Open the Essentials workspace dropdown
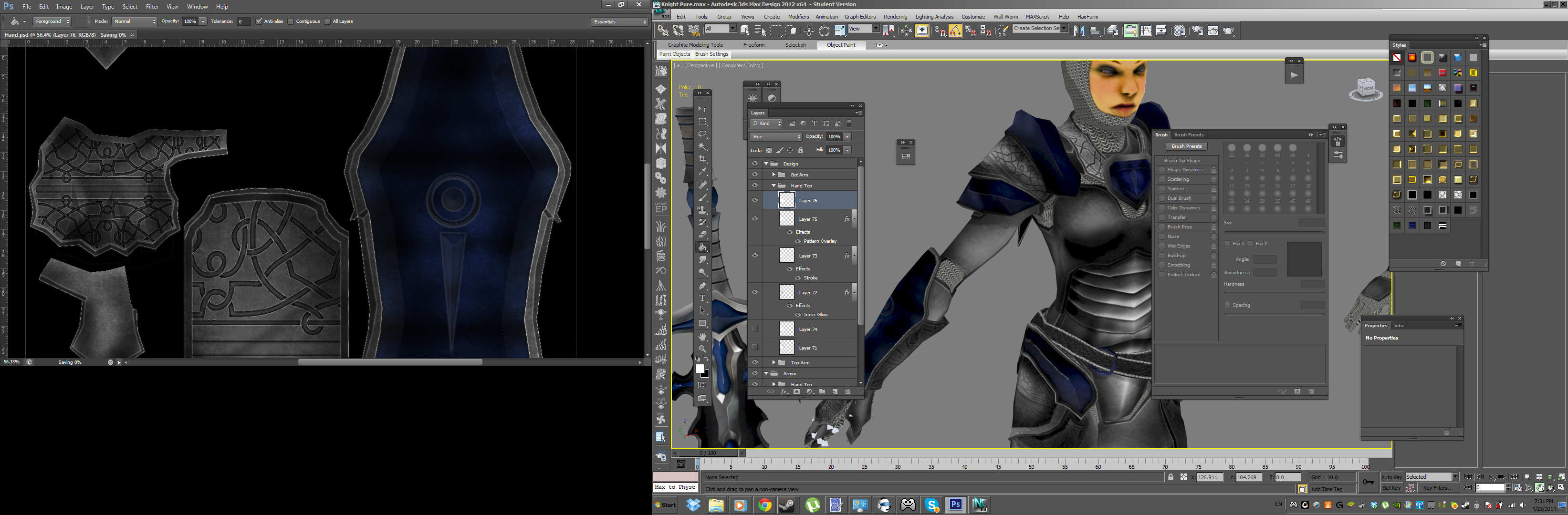The width and height of the screenshot is (1568, 515). (x=620, y=22)
